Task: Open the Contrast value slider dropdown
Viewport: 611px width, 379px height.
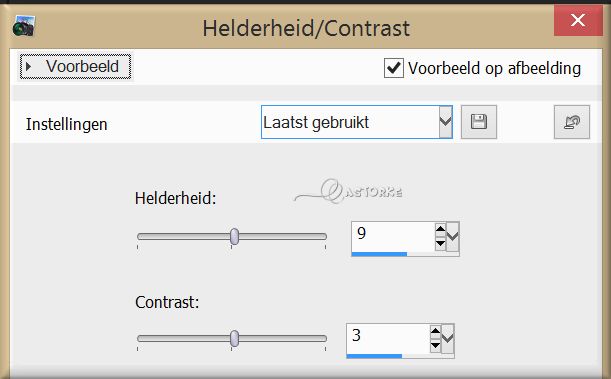Action: click(x=448, y=338)
